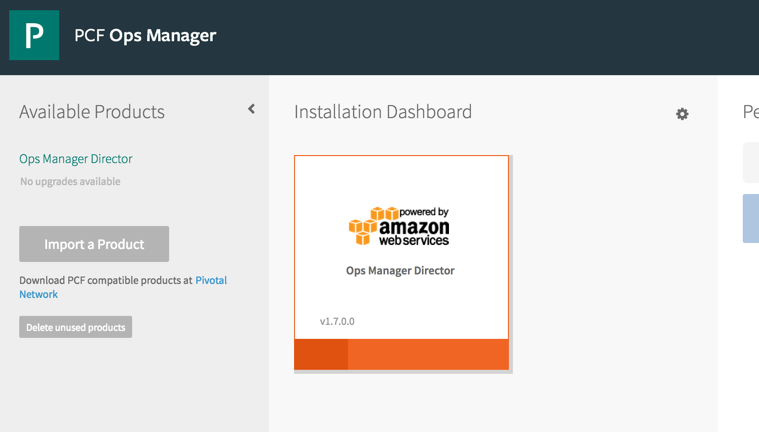Follow the Pivotal Network link
This screenshot has width=759, height=432.
210,281
